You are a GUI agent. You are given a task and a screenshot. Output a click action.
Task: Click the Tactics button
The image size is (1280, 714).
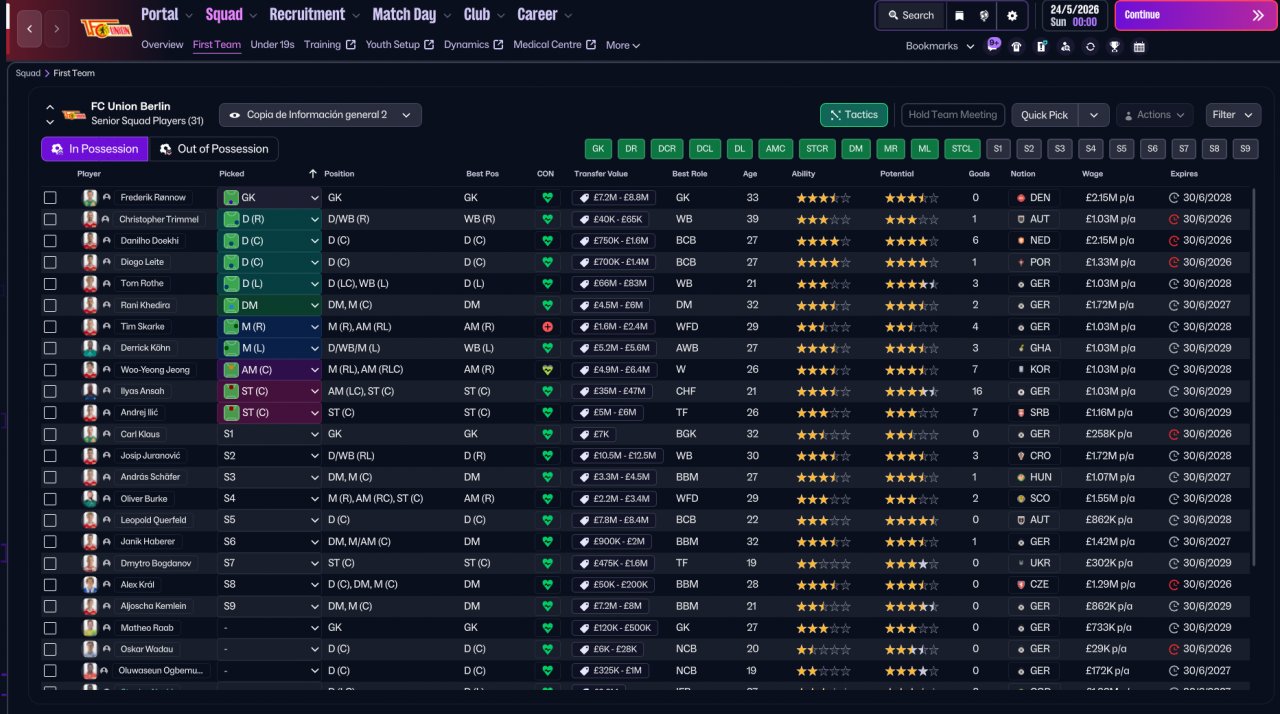[x=853, y=115]
